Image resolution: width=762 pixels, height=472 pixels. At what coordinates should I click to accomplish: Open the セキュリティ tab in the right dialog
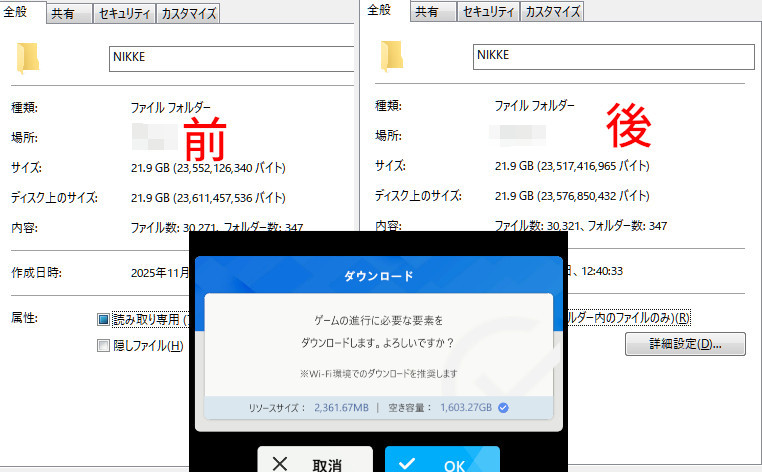(x=487, y=12)
